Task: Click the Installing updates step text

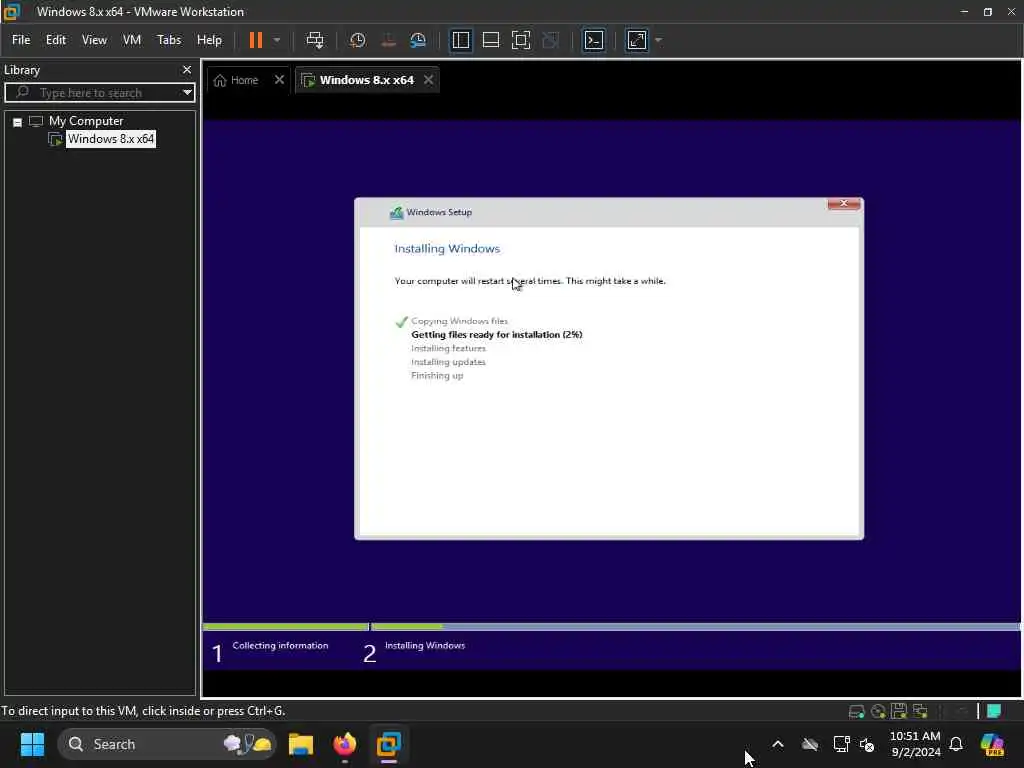Action: pos(448,362)
